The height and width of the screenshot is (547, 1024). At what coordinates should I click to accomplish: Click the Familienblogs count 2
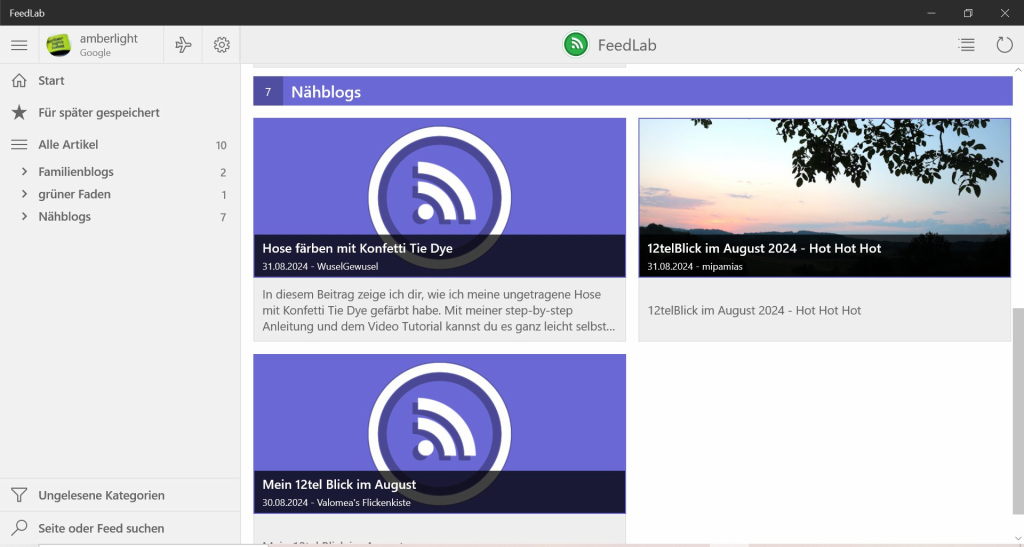pos(223,173)
